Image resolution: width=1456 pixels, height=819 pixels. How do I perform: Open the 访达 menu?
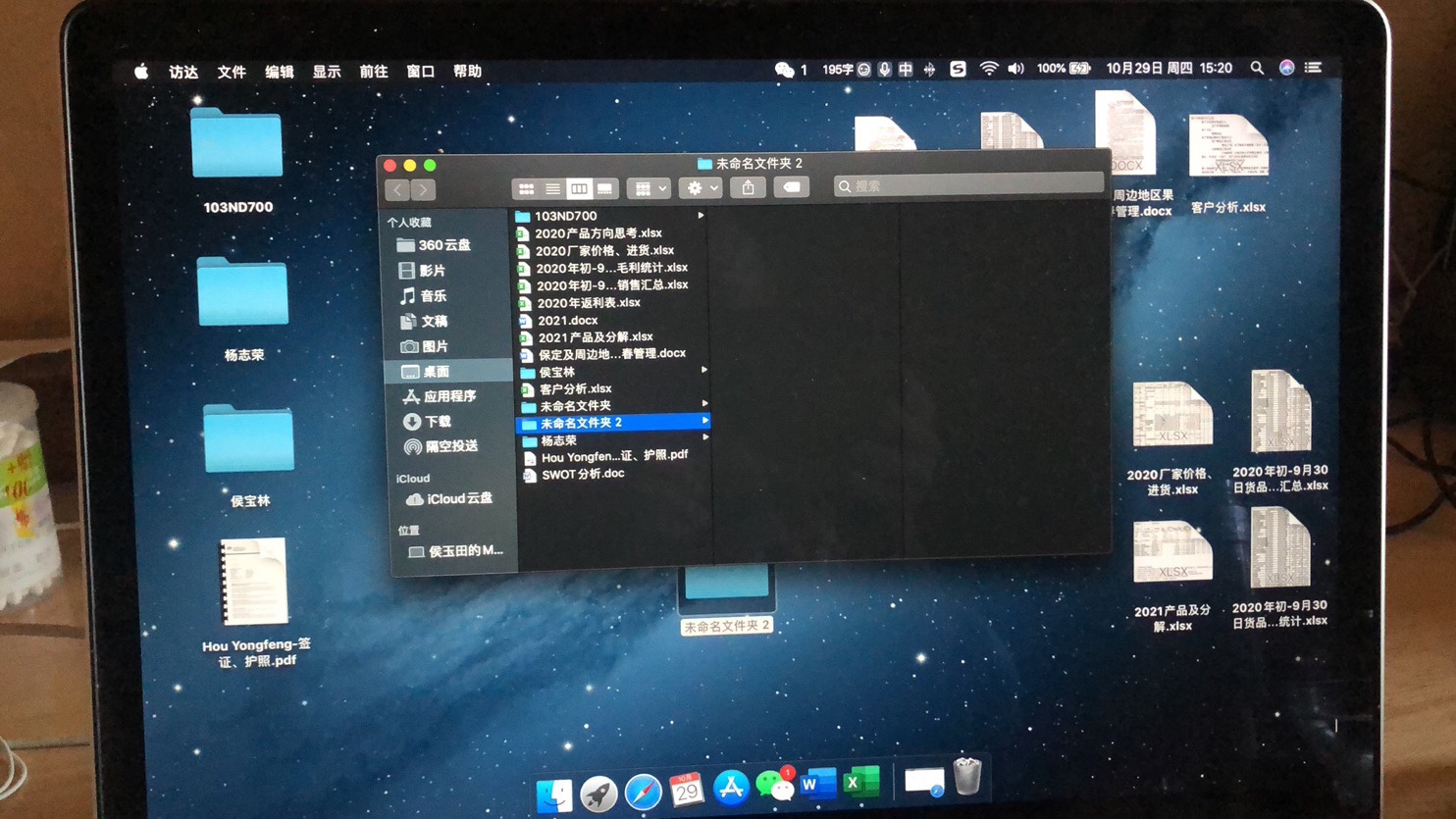(183, 72)
